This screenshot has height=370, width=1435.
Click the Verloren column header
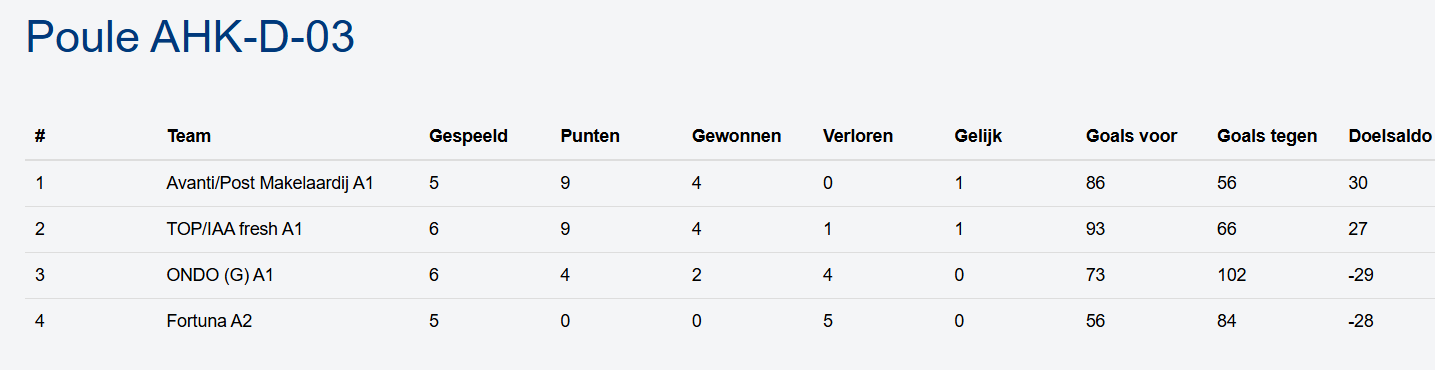point(858,136)
